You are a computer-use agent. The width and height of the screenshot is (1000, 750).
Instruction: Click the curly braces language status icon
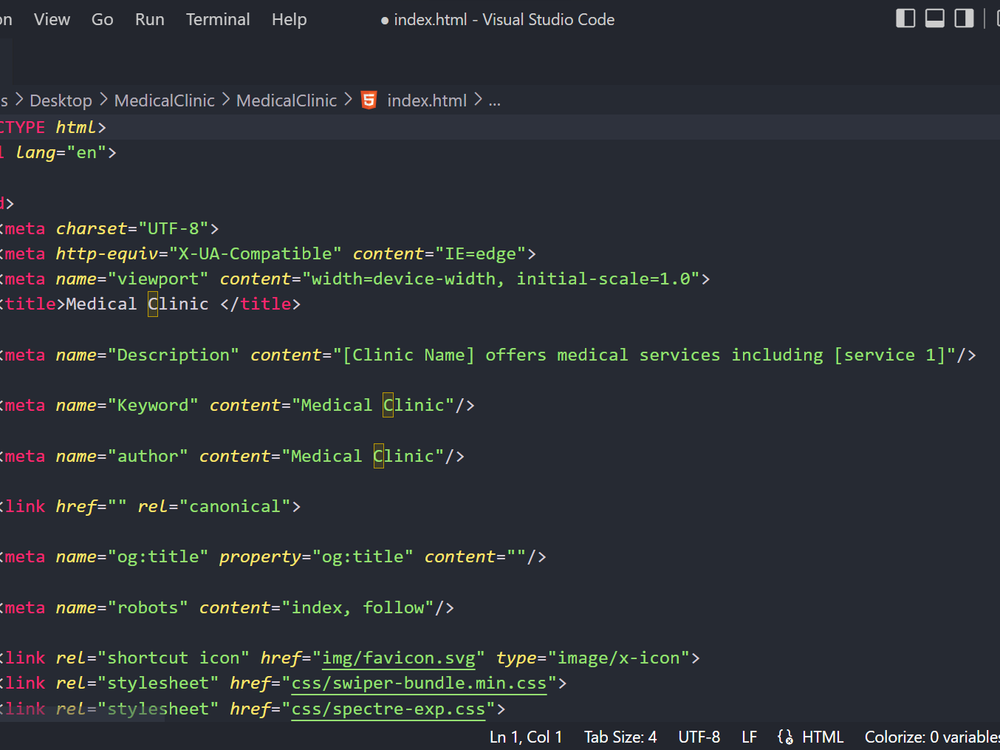pos(785,737)
